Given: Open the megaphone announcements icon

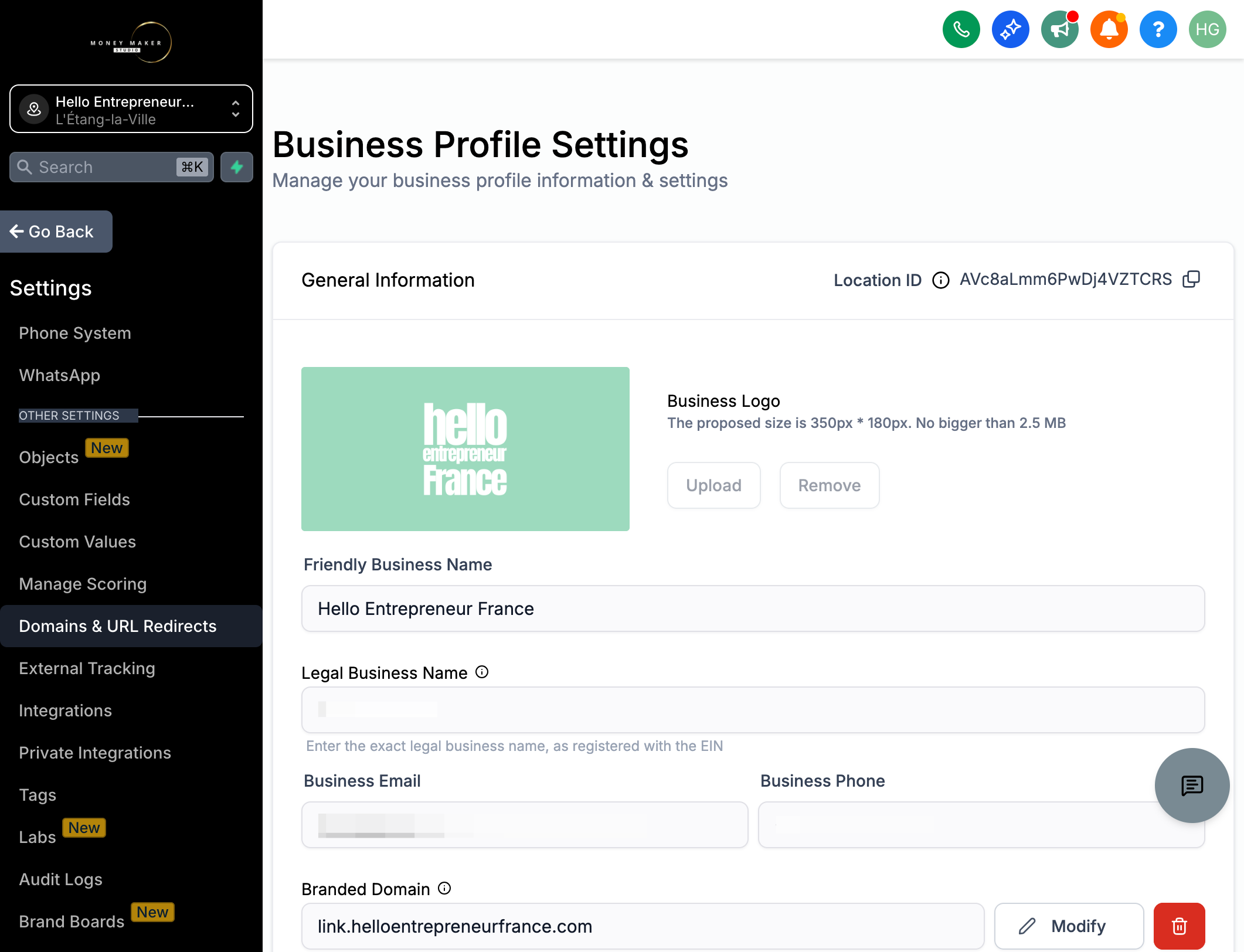Looking at the screenshot, I should 1059,29.
